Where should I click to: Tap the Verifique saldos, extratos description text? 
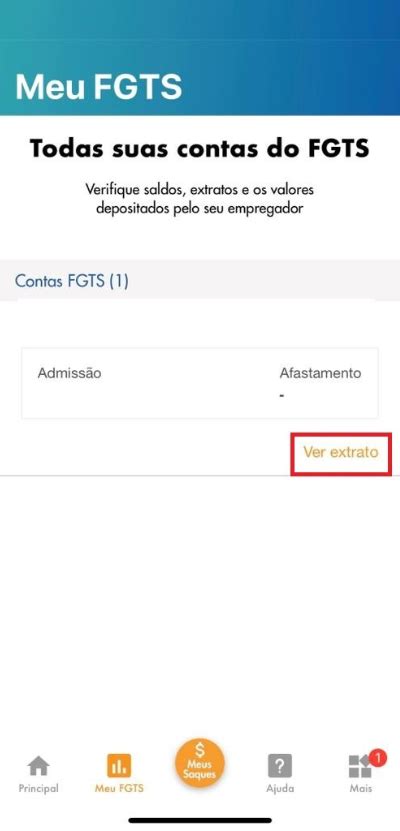coord(200,198)
